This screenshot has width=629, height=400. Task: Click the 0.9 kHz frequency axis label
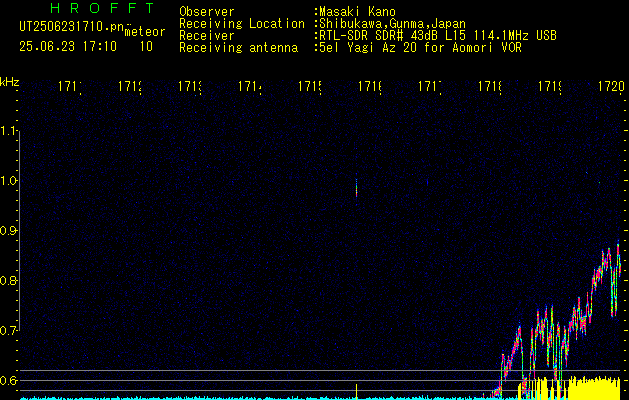(x=9, y=230)
